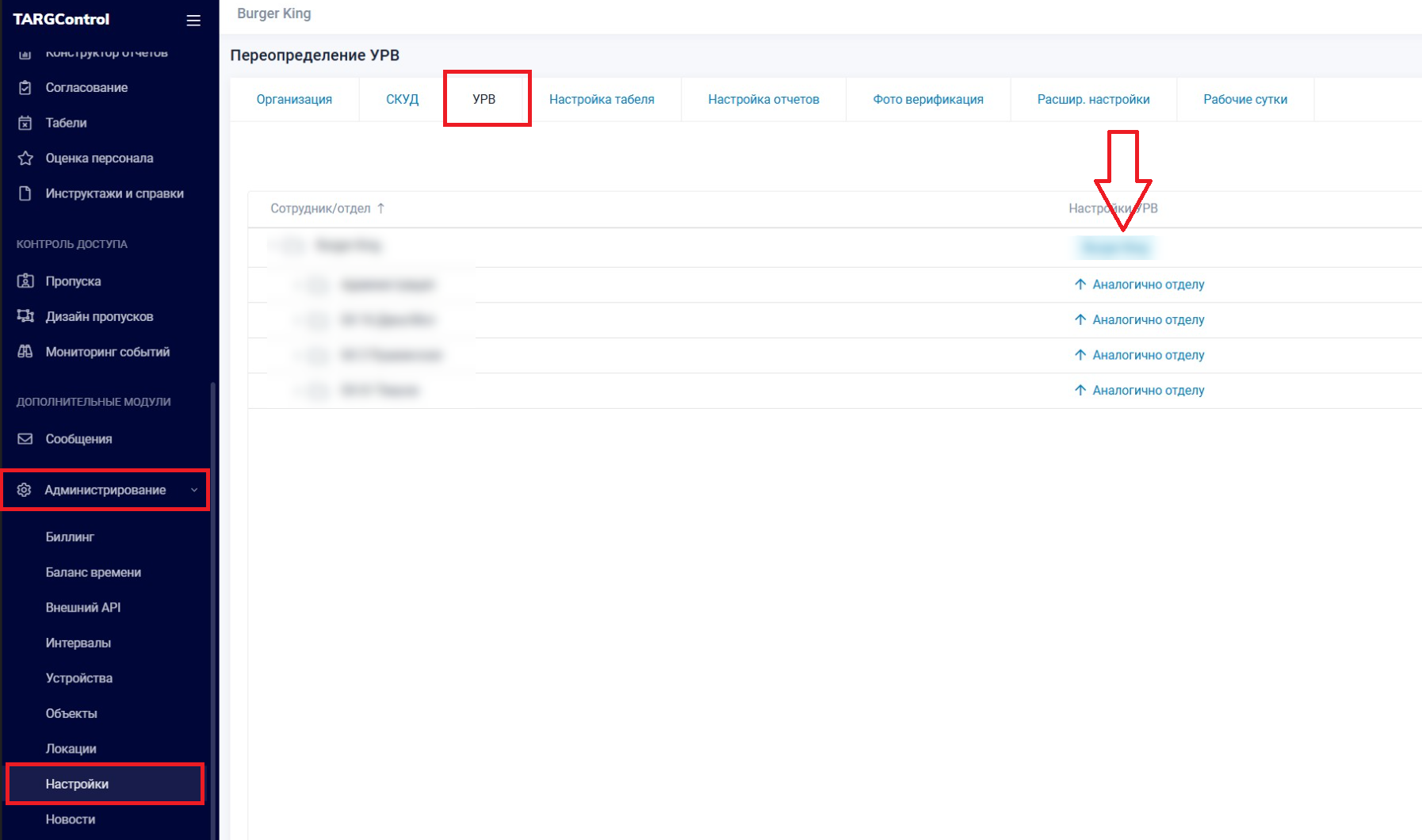This screenshot has height=840, width=1422.
Task: Open Согласование via its clipboard icon
Action: [25, 88]
